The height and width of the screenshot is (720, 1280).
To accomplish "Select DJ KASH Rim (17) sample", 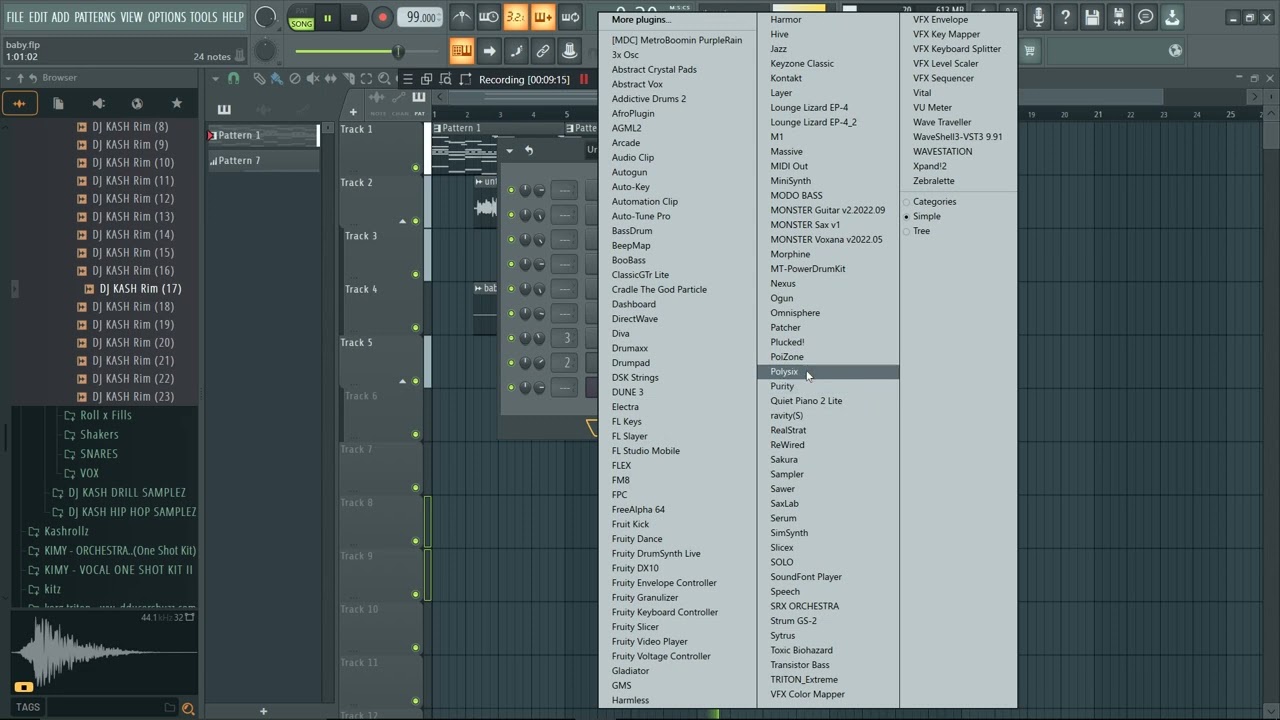I will pos(140,289).
